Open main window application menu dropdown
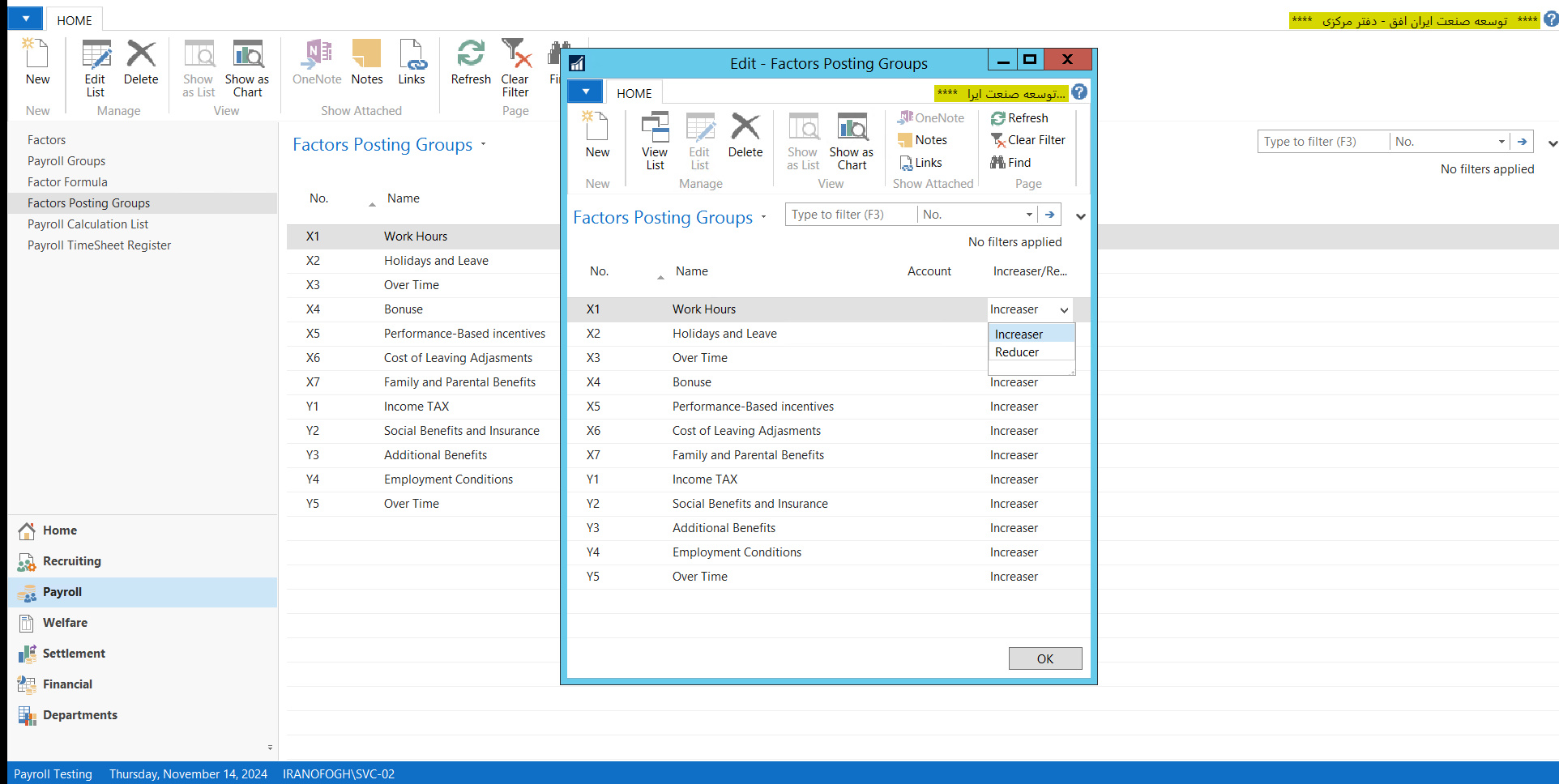Viewport: 1559px width, 784px height. click(25, 19)
